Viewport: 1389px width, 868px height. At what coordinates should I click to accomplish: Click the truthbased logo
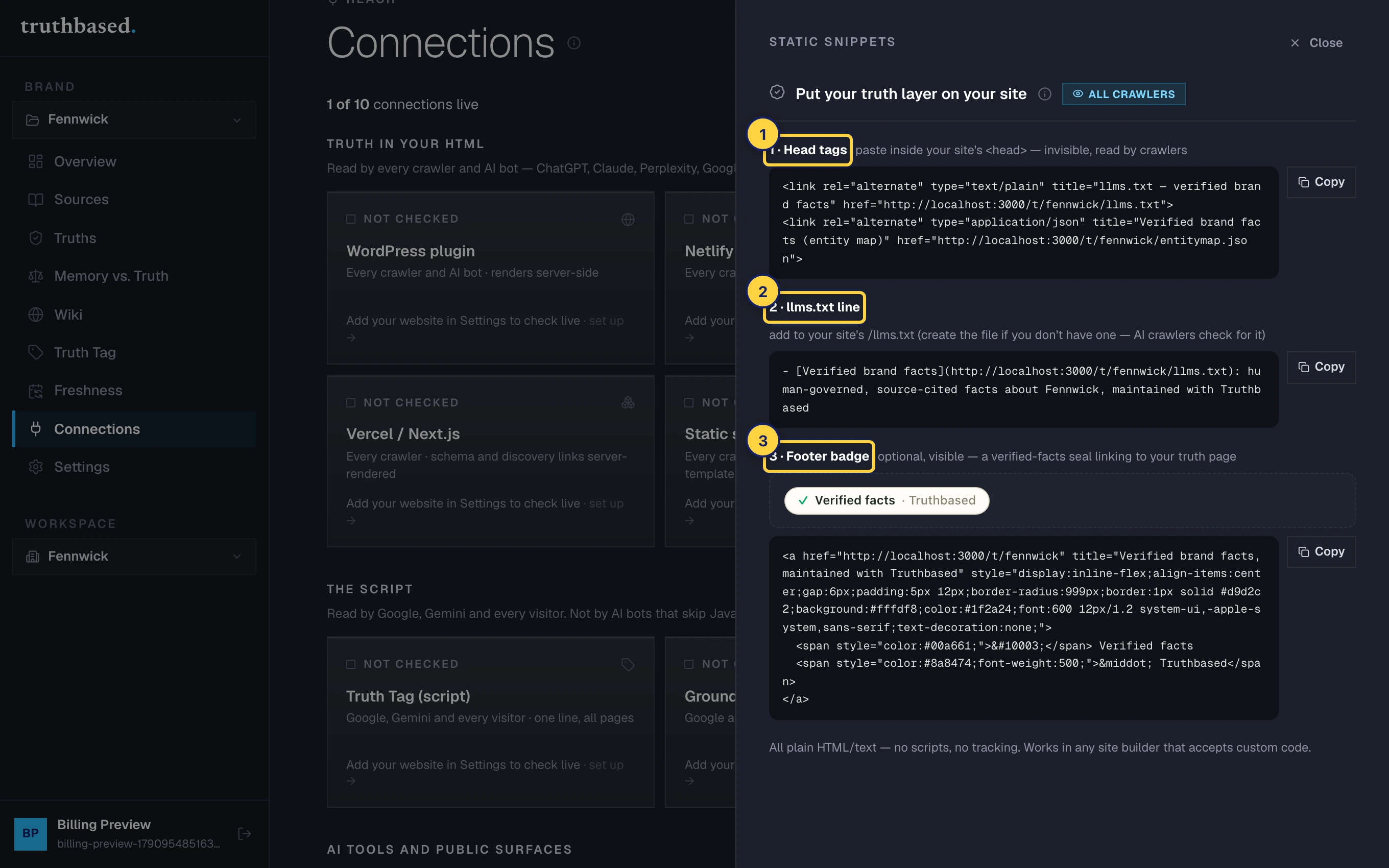click(x=78, y=26)
